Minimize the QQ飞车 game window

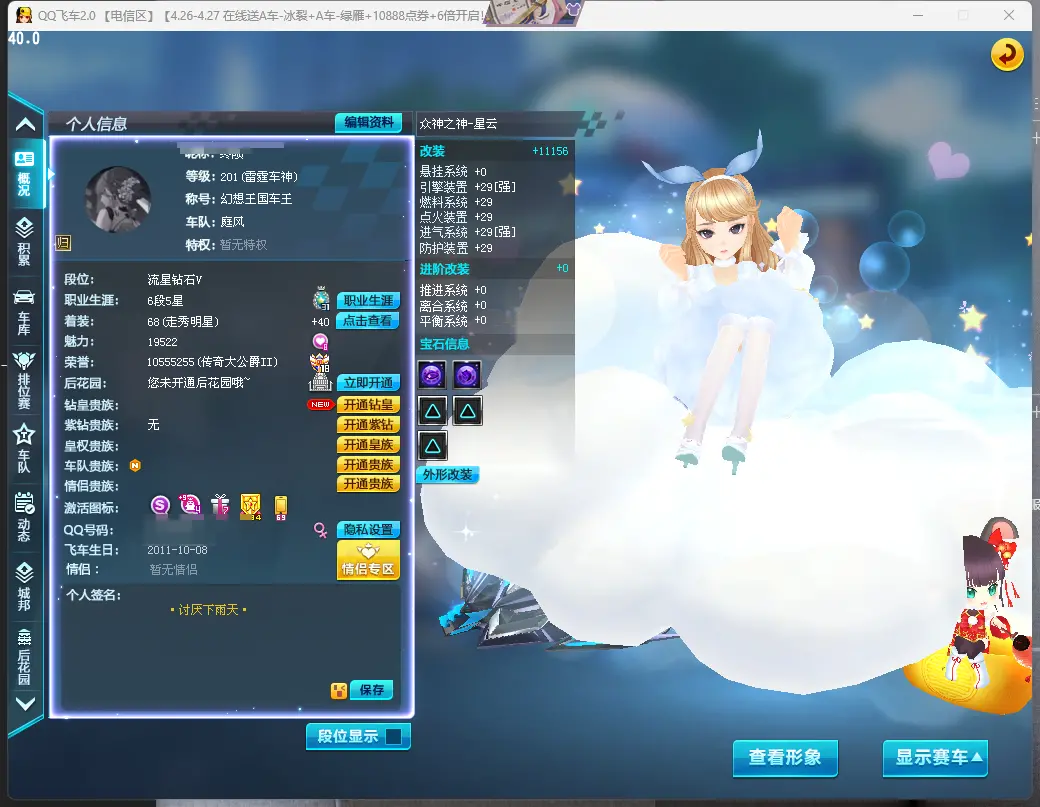point(918,15)
